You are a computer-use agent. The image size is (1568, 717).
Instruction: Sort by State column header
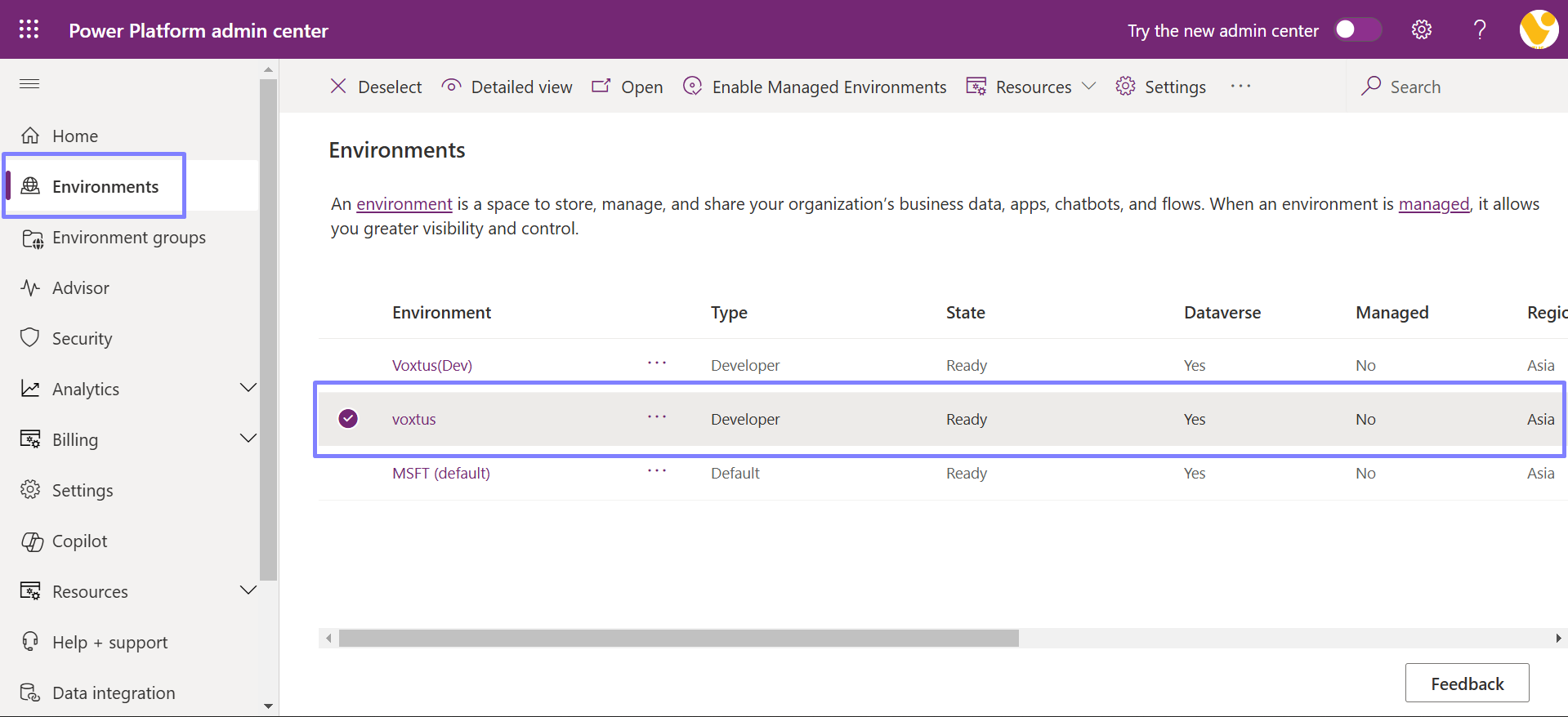pos(966,312)
